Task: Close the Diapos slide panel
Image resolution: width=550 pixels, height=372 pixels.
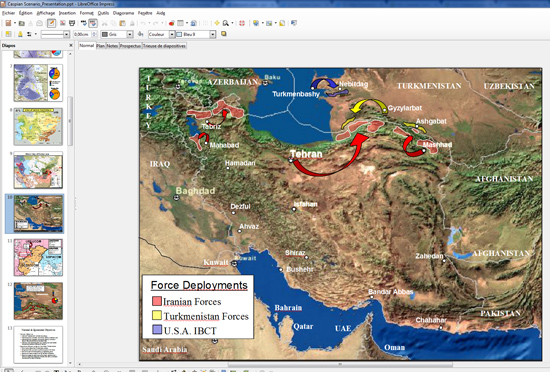Action: (x=71, y=46)
